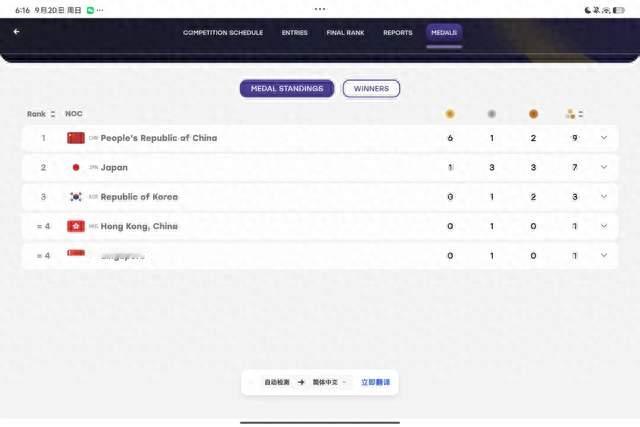This screenshot has height=427, width=640.
Task: Click the bronze medal column icon
Action: click(x=533, y=114)
